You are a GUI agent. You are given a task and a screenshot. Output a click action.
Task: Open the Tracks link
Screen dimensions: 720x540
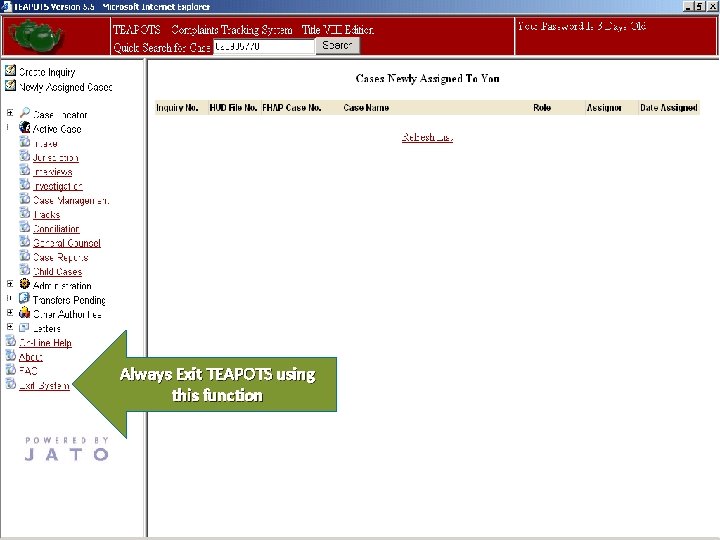coord(46,214)
